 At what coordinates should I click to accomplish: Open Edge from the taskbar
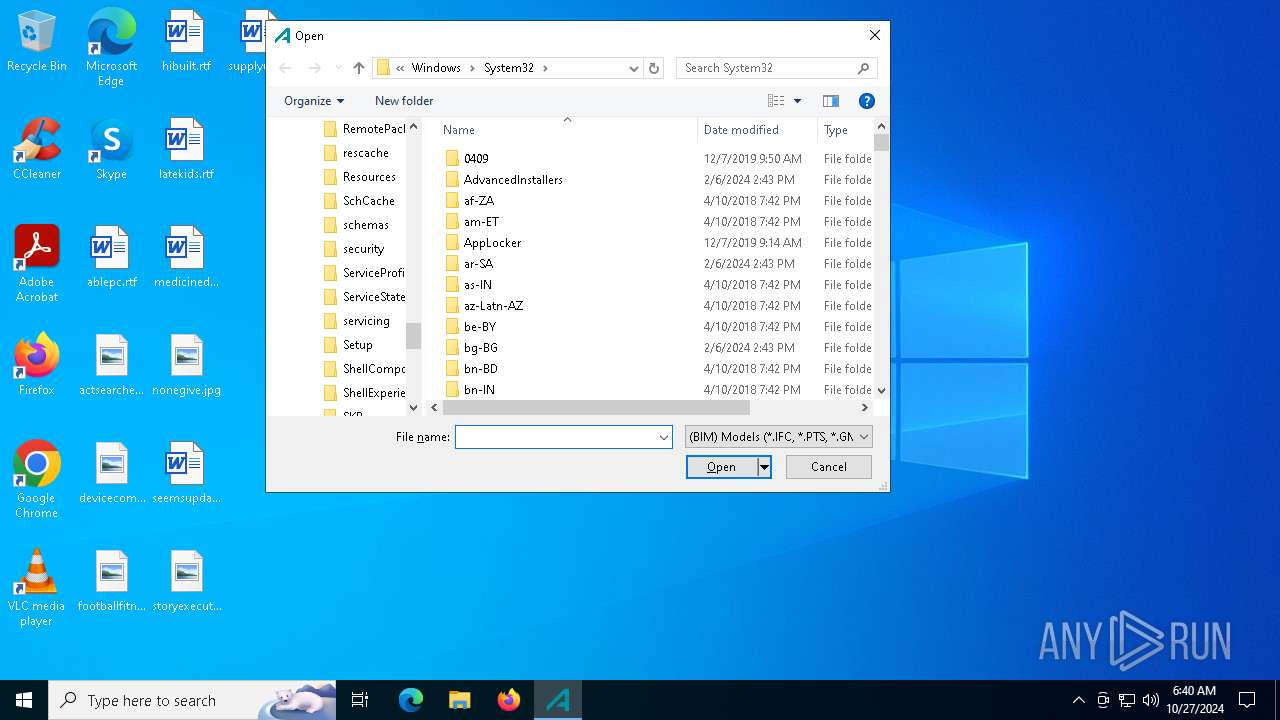click(x=410, y=700)
